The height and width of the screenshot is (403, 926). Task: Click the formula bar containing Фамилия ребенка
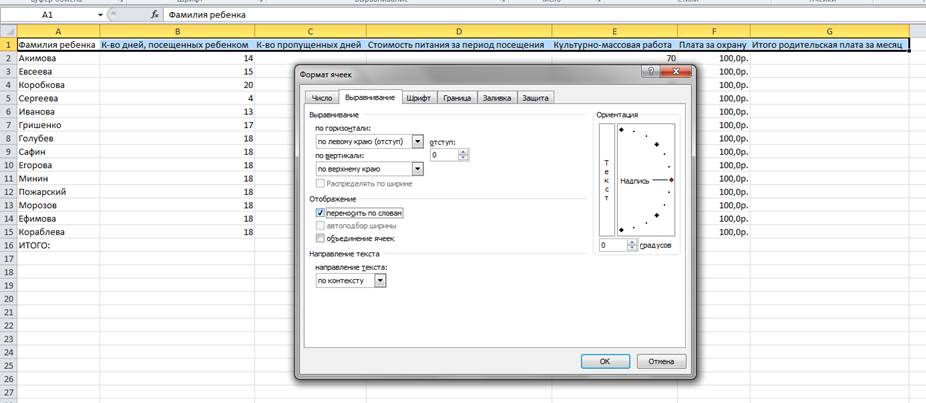click(543, 15)
